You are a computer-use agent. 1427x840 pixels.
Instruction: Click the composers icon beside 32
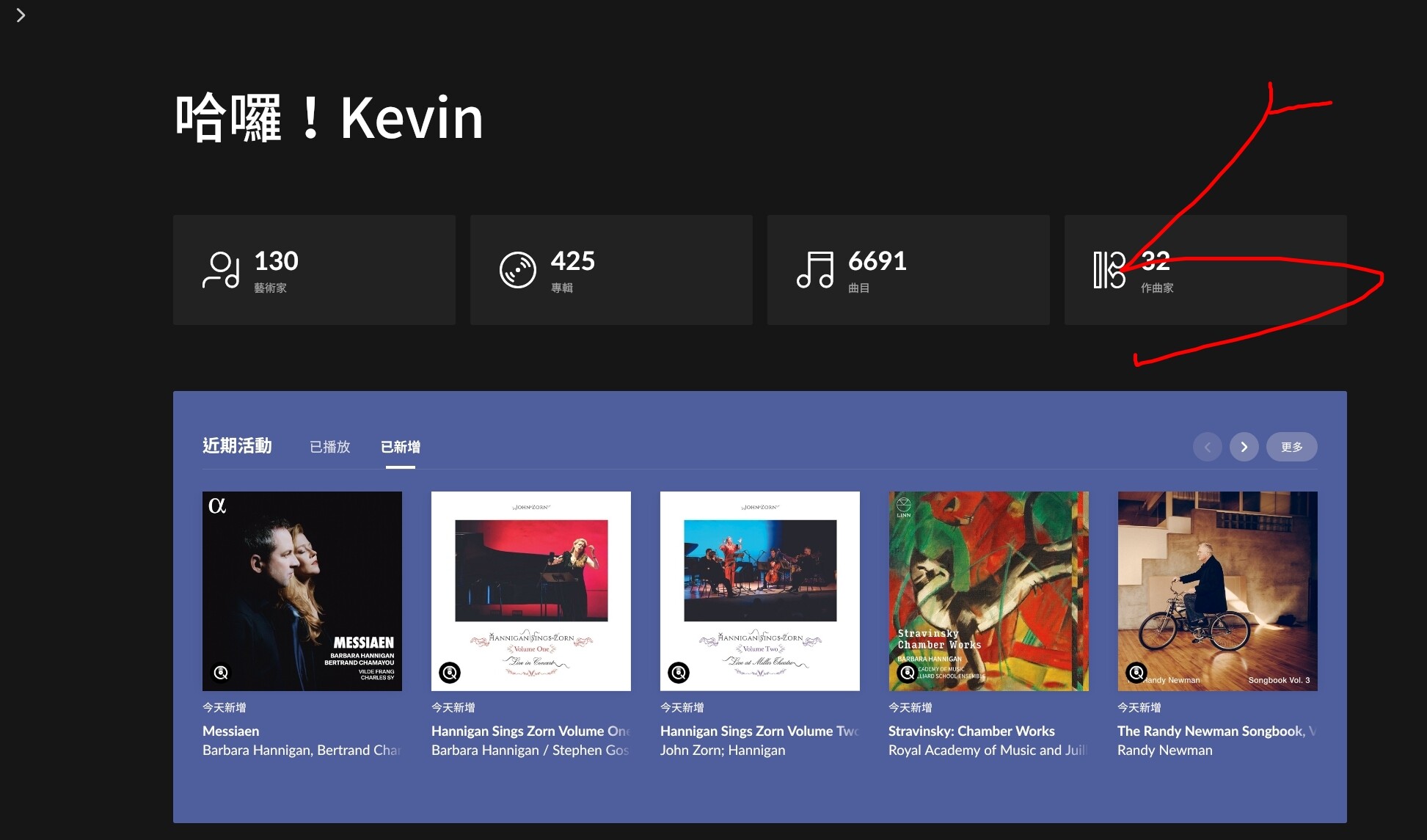tap(1109, 270)
